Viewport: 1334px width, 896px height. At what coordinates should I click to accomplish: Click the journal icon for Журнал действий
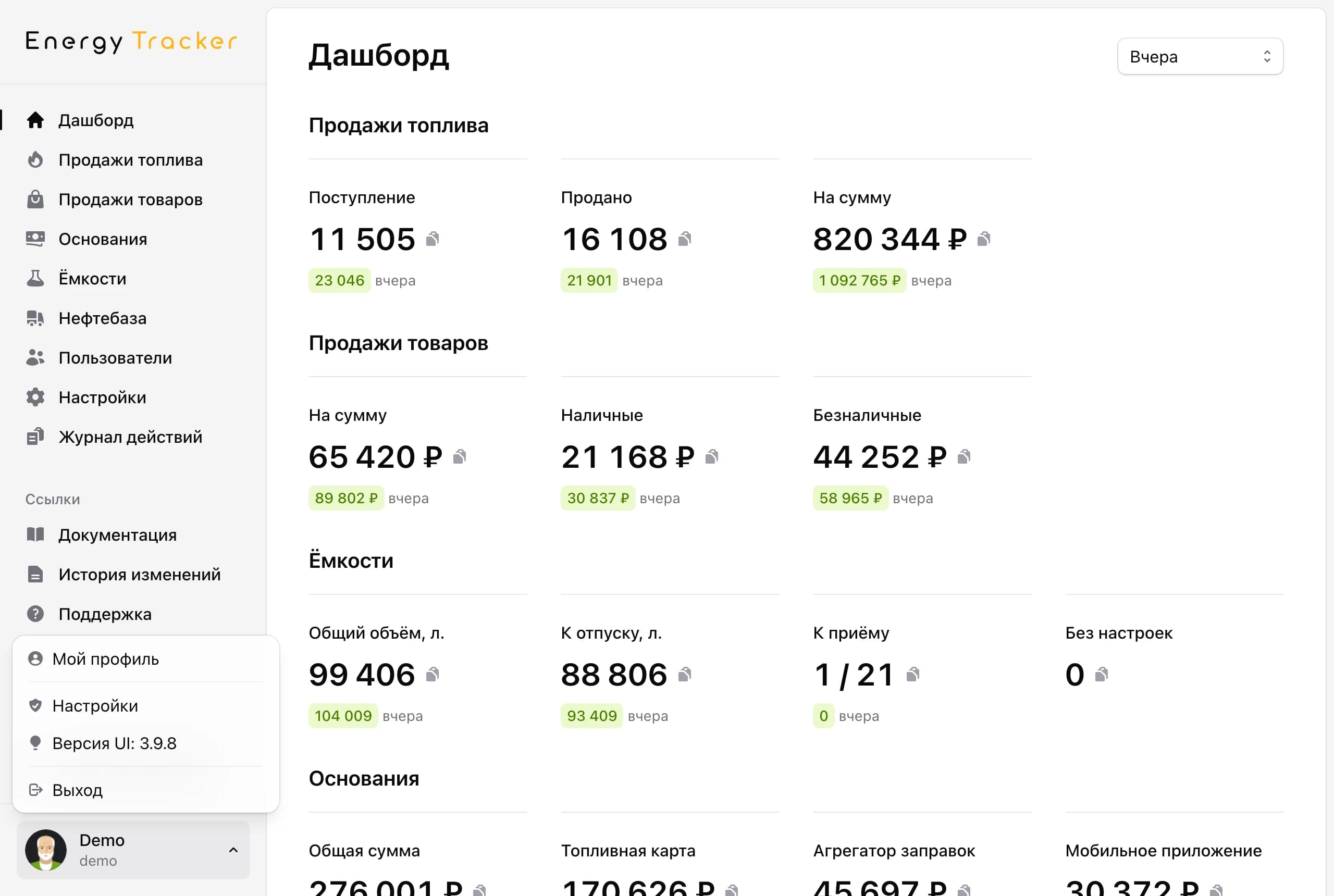click(x=35, y=437)
